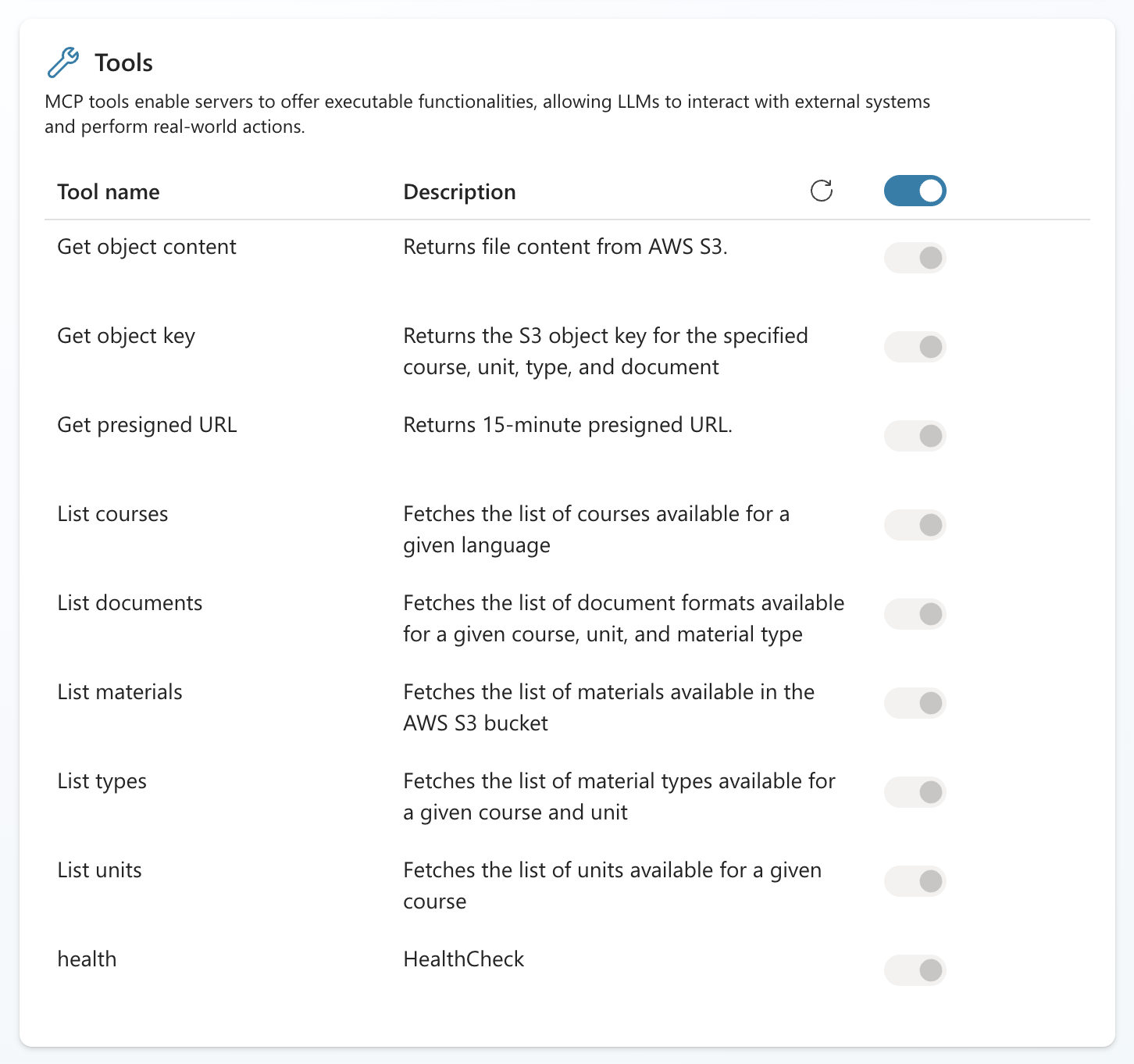This screenshot has width=1134, height=1064.
Task: Select the Get presigned URL description
Action: 567,425
